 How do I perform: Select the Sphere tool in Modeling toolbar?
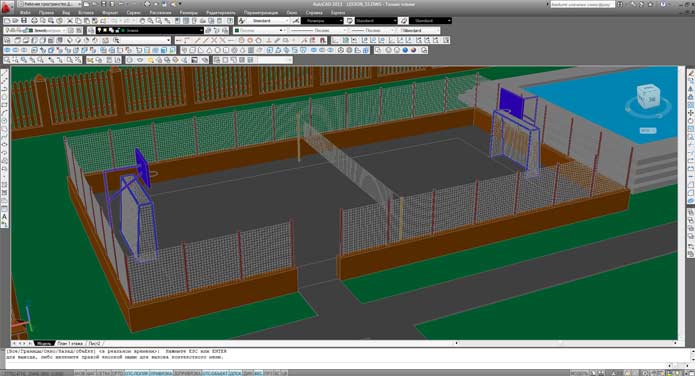218,50
